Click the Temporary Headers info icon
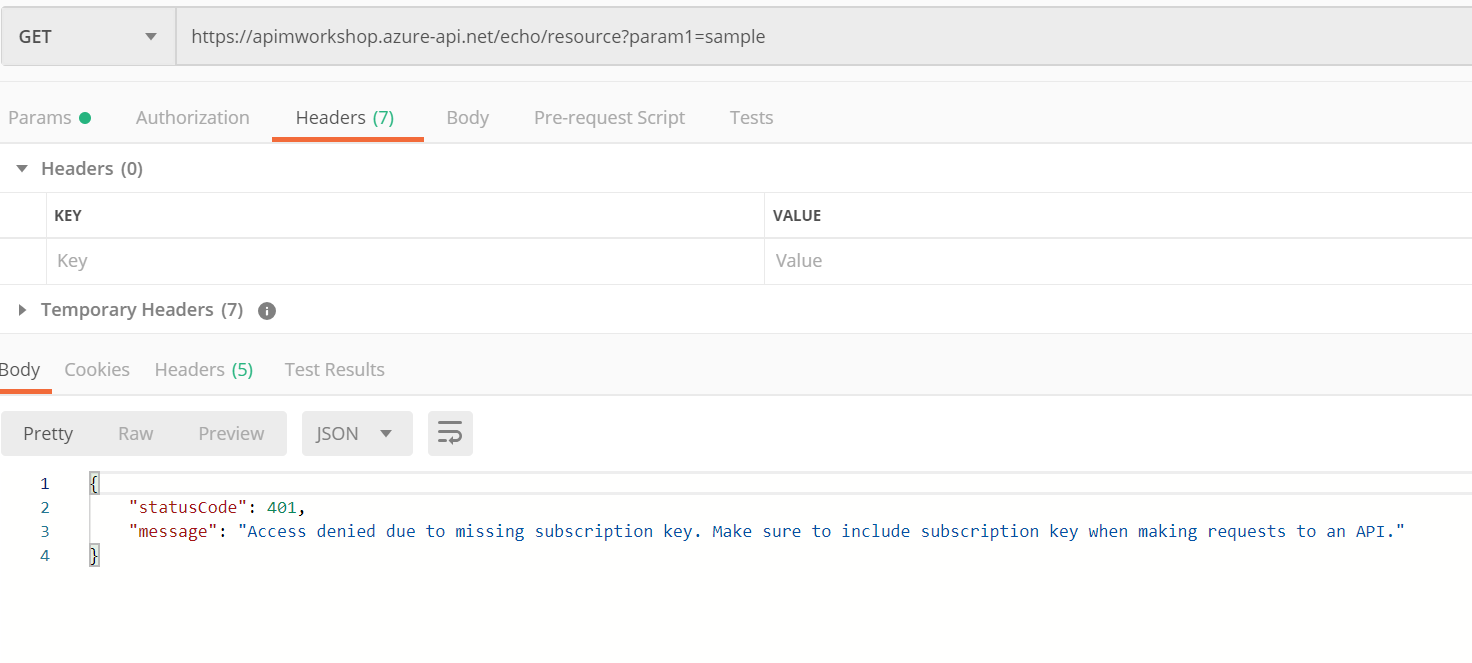 (267, 311)
